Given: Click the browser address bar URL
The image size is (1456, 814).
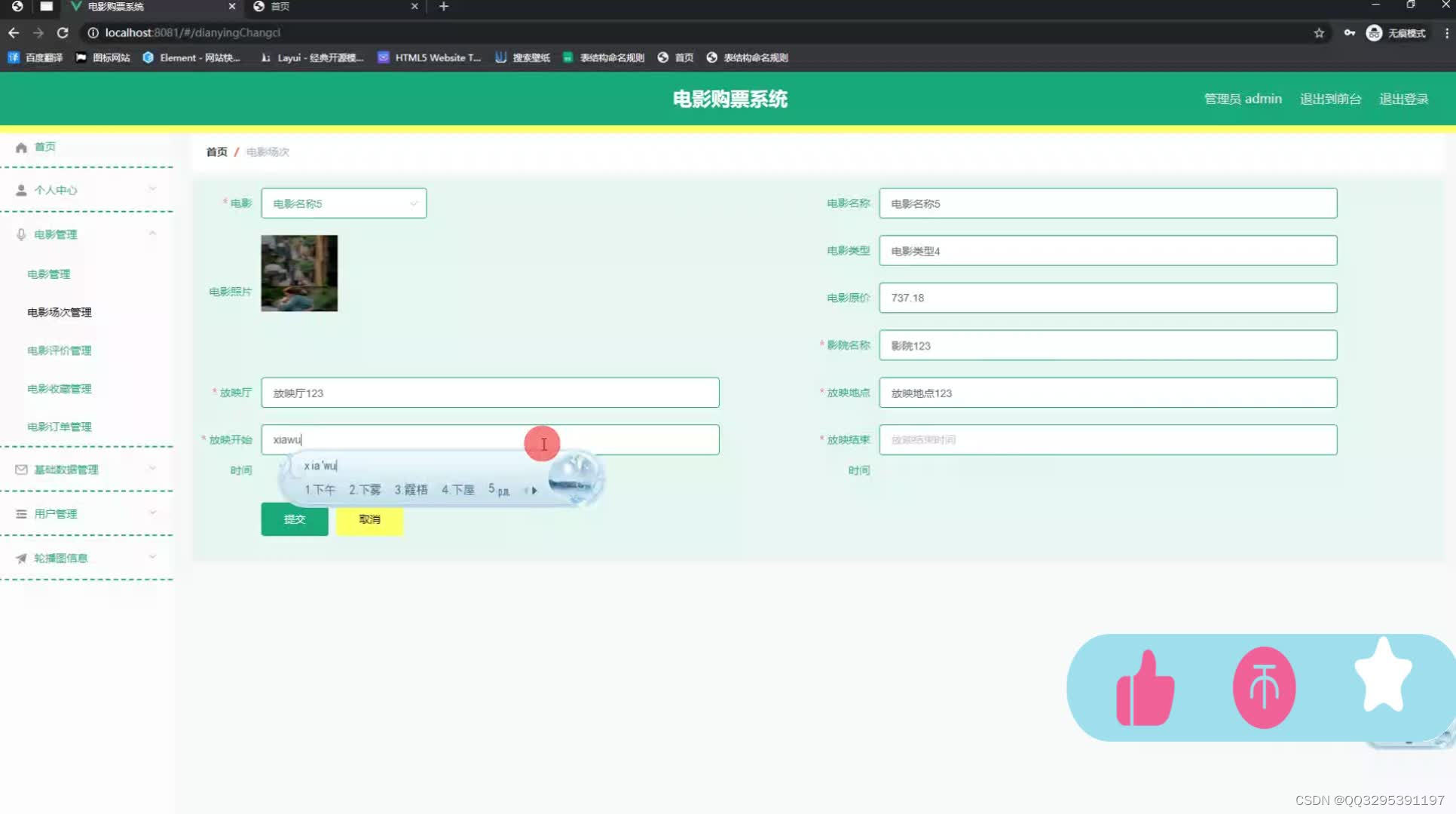Looking at the screenshot, I should [192, 32].
